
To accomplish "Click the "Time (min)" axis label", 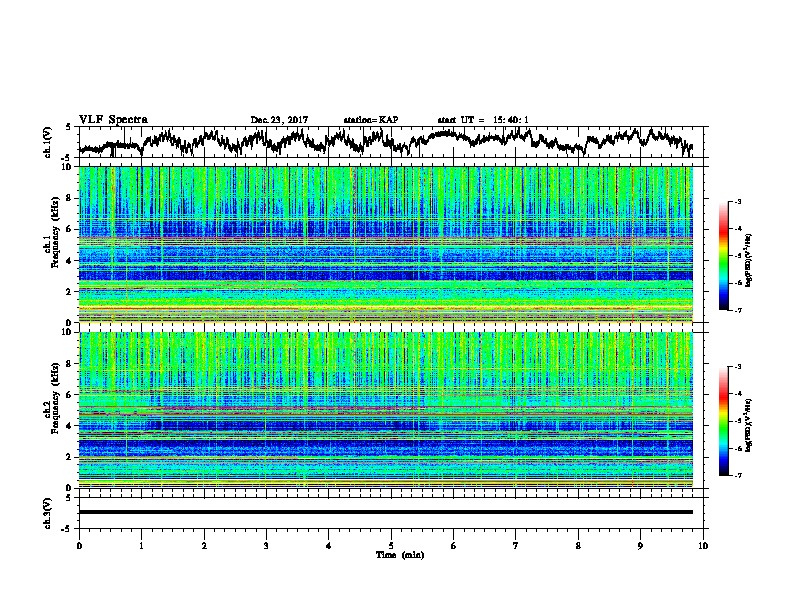I will 400,555.
